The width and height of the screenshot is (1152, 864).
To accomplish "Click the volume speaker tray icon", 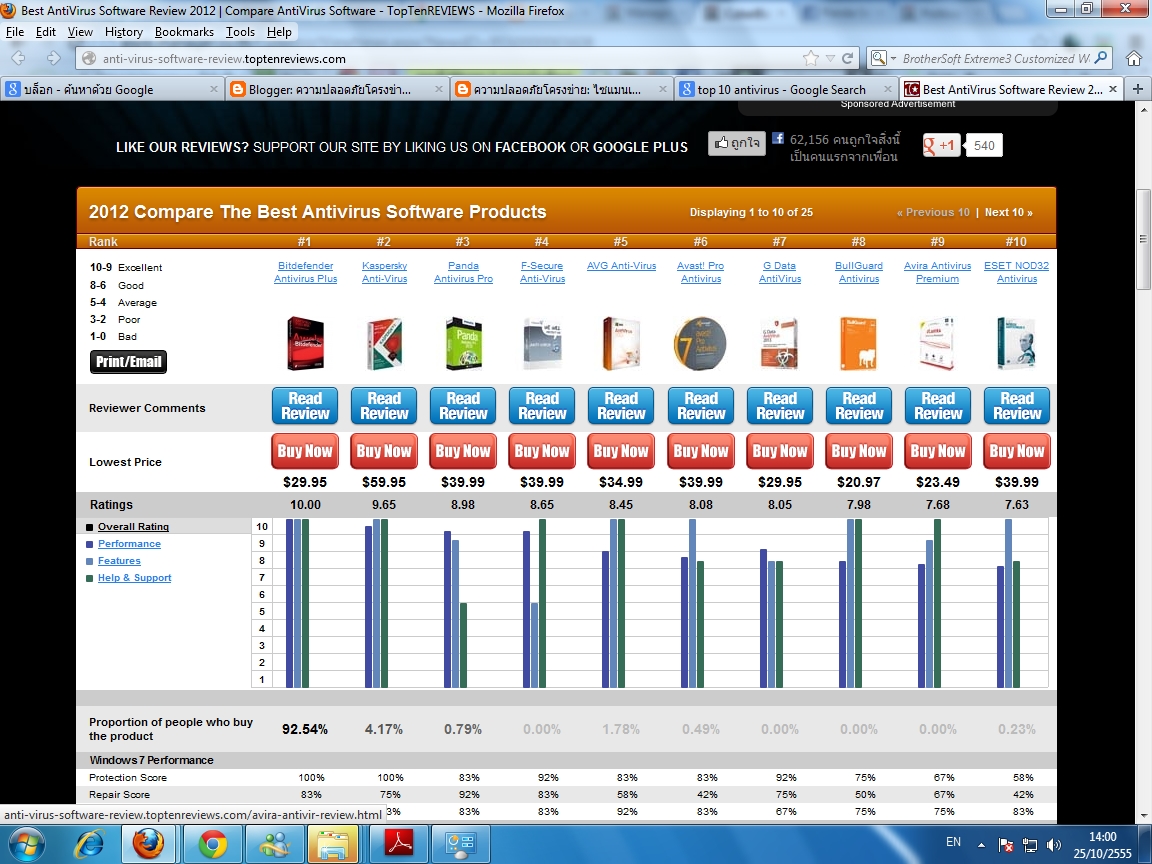I will pos(1054,845).
